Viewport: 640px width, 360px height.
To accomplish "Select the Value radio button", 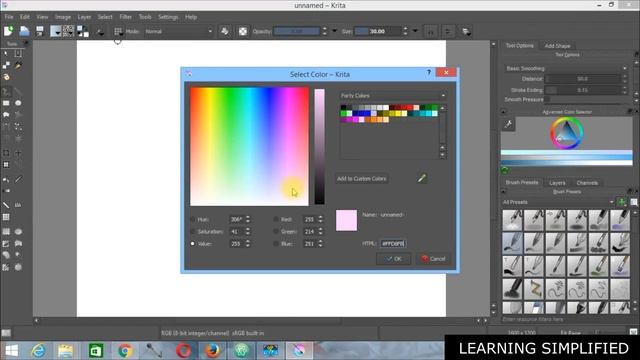I will point(193,244).
